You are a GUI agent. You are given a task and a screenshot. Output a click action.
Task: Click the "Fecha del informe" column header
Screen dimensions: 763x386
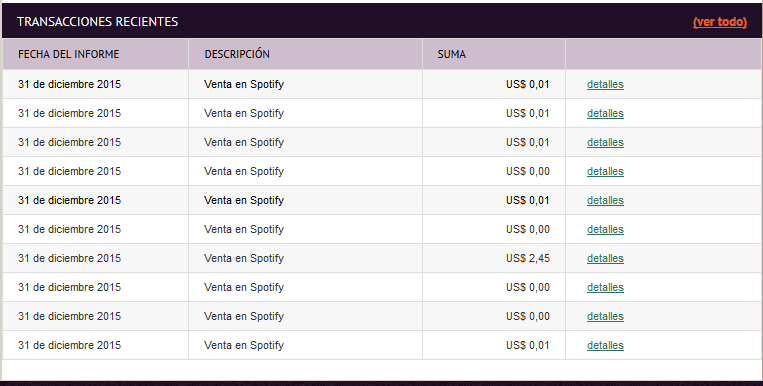coord(69,54)
